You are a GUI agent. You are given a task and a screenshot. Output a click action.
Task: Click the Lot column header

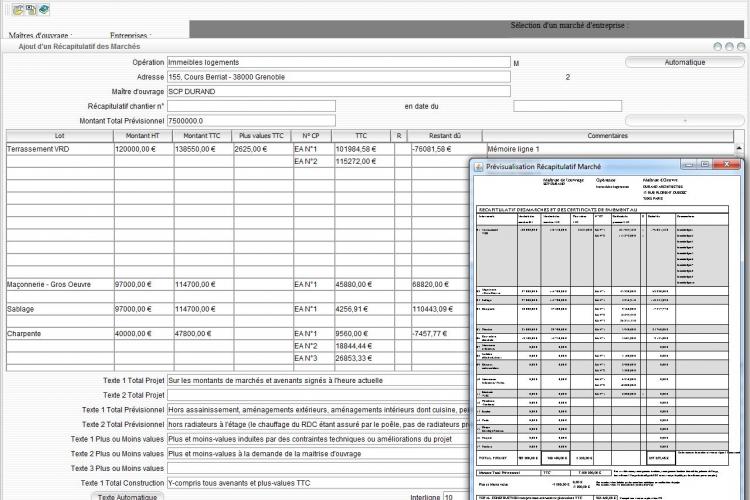click(60, 136)
